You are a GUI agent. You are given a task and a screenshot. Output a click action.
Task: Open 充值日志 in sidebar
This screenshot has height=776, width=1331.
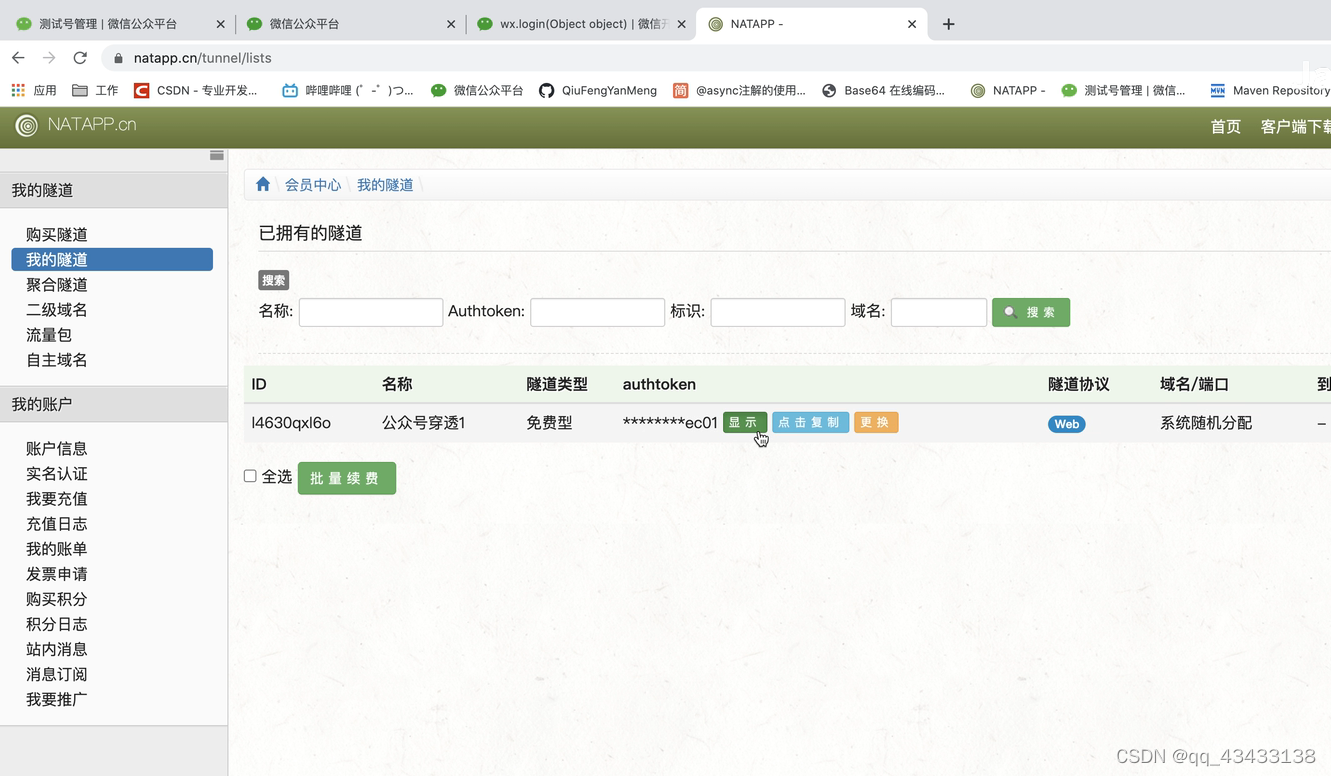pyautogui.click(x=57, y=523)
